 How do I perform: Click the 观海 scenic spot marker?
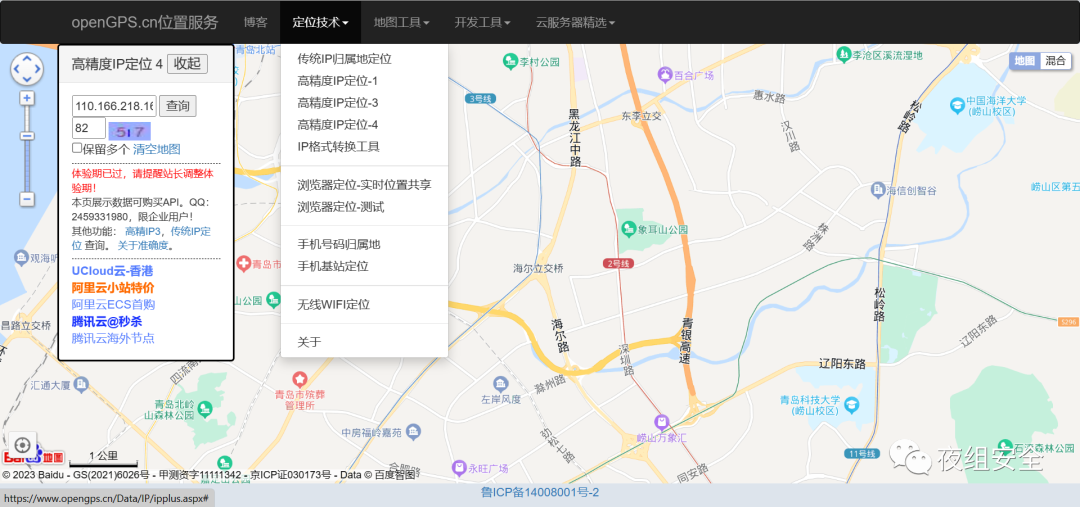point(21,258)
